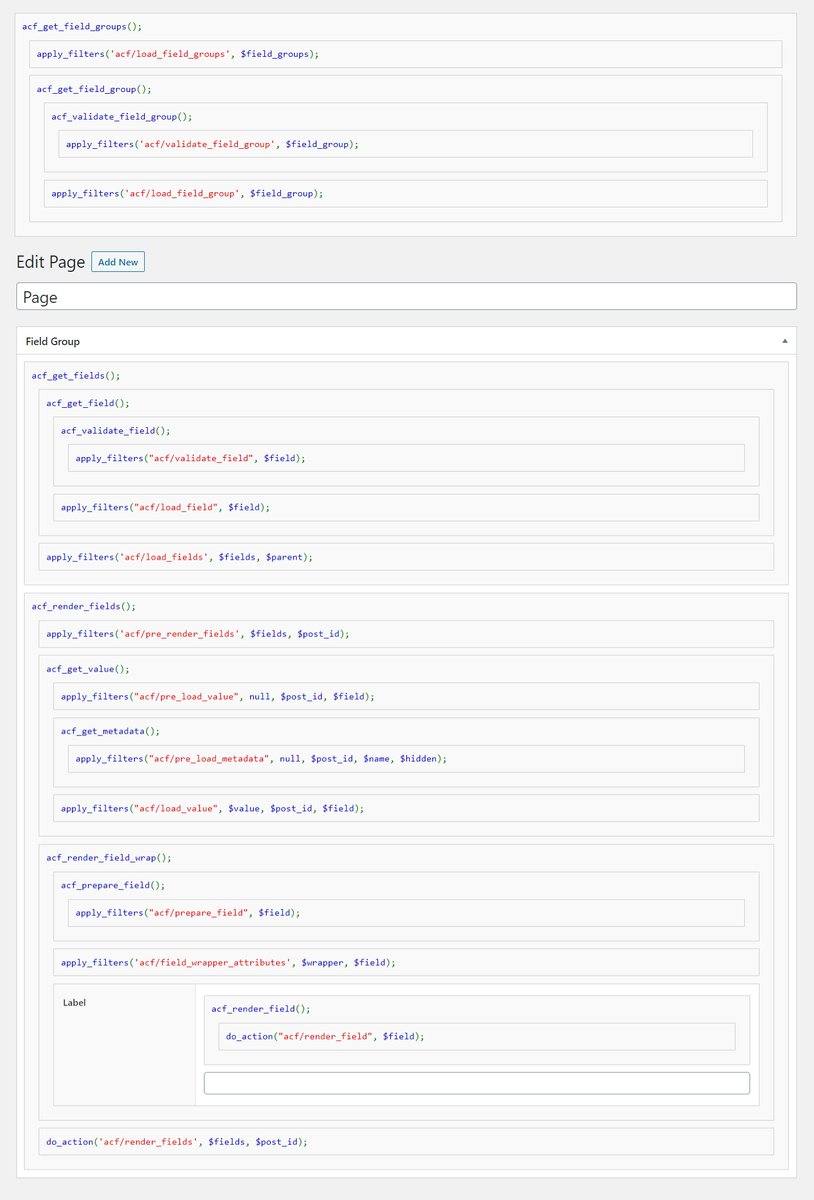Collapse the Field Group panel arrow

(x=786, y=341)
